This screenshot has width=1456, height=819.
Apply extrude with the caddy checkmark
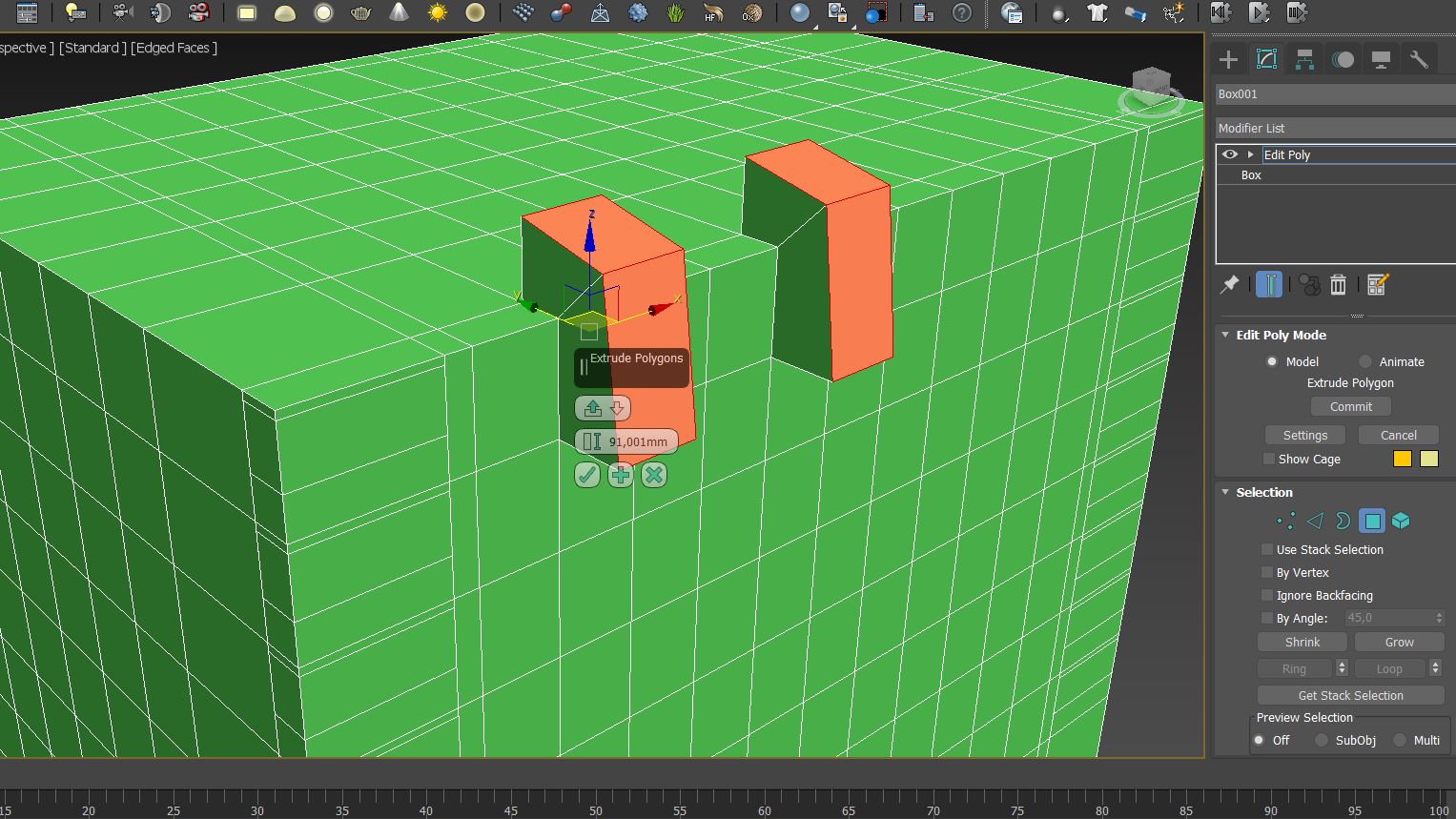click(x=587, y=475)
